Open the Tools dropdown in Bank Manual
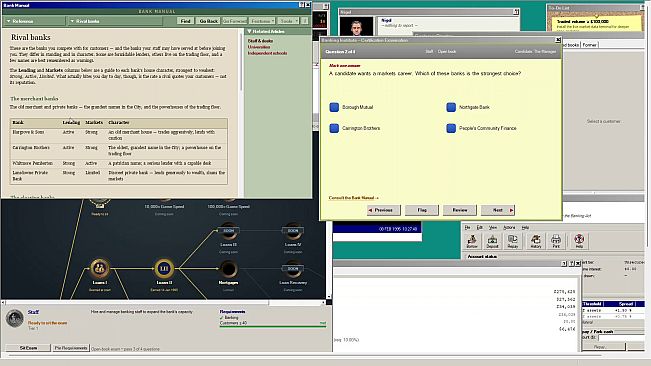Viewport: 651px width, 366px height. [x=288, y=21]
